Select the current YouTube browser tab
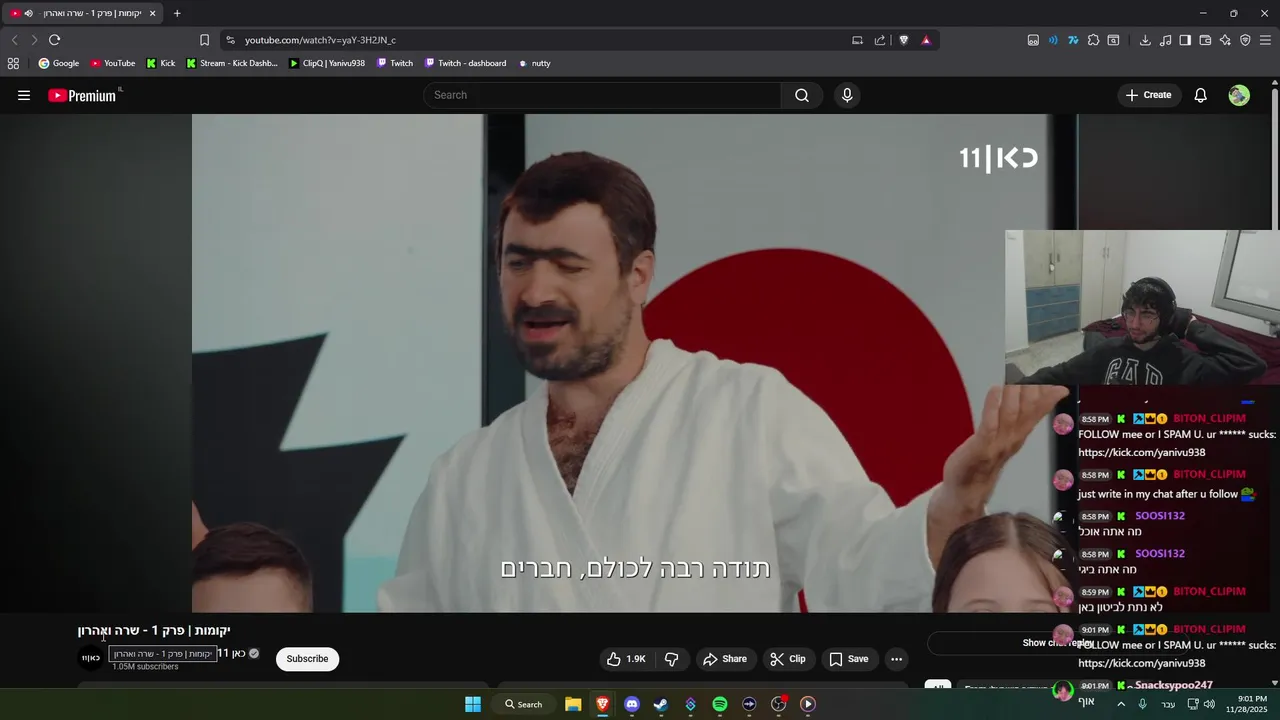This screenshot has height=720, width=1280. pyautogui.click(x=85, y=13)
